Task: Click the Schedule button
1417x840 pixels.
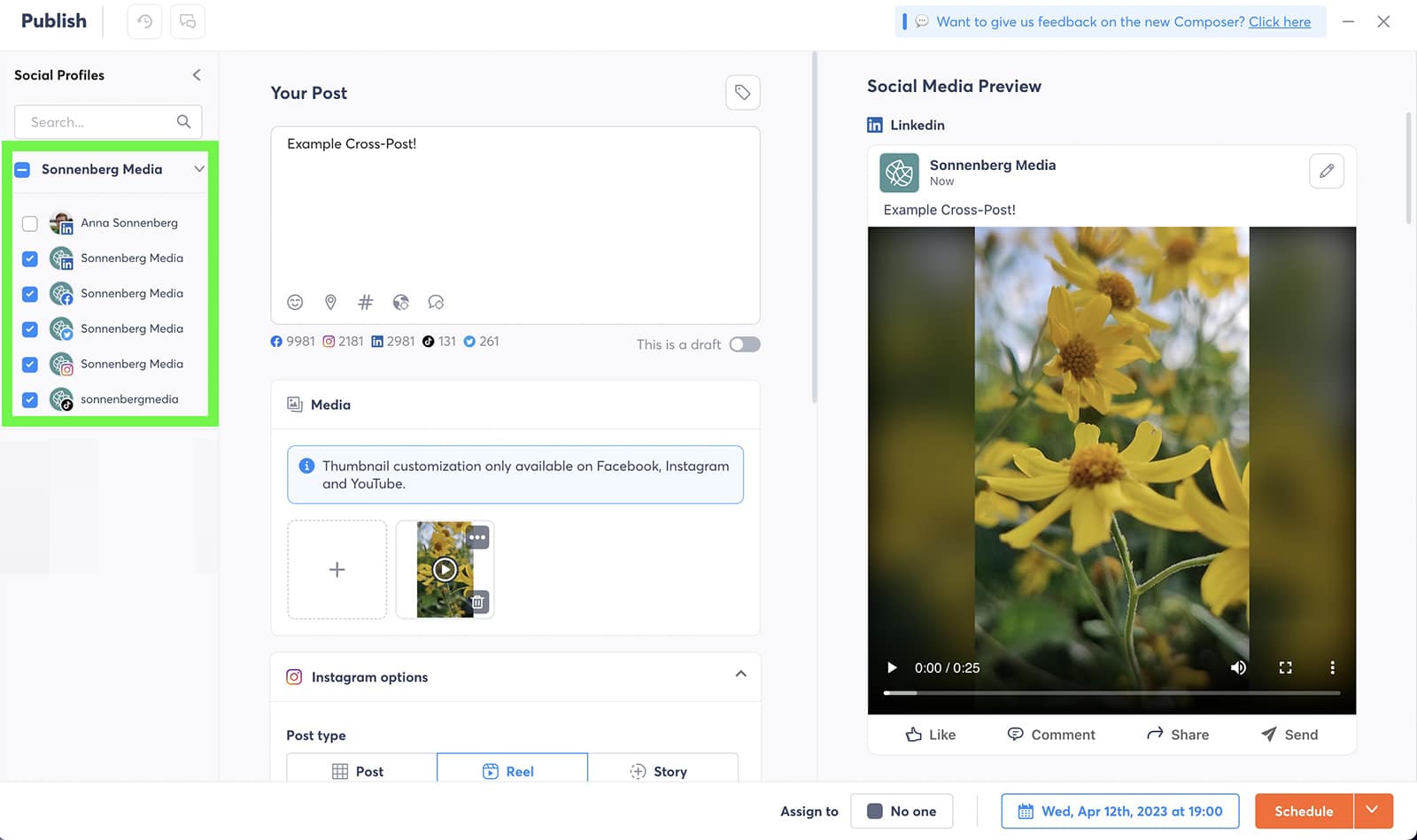Action: (1304, 811)
